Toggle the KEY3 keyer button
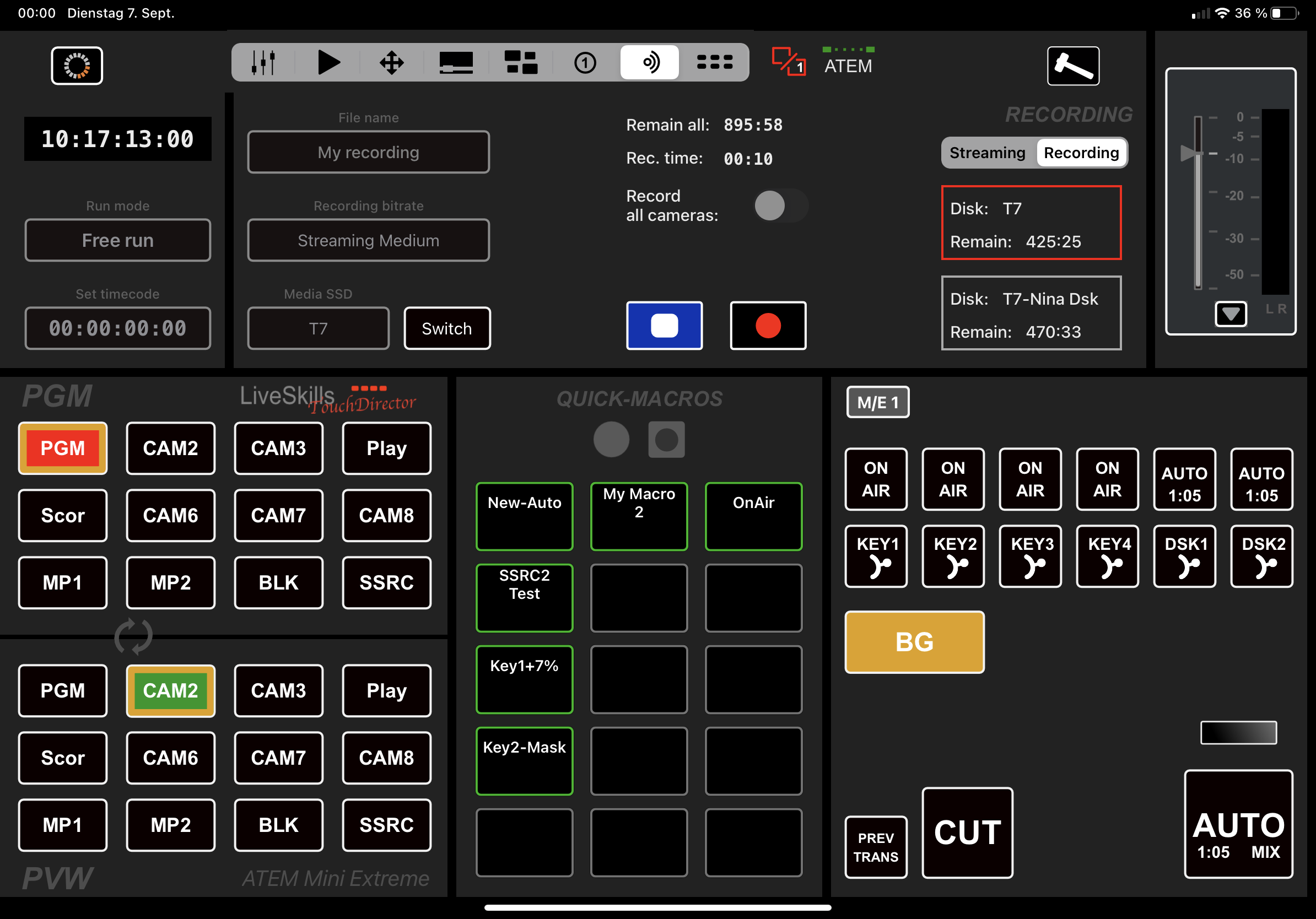This screenshot has height=919, width=1316. point(1030,556)
